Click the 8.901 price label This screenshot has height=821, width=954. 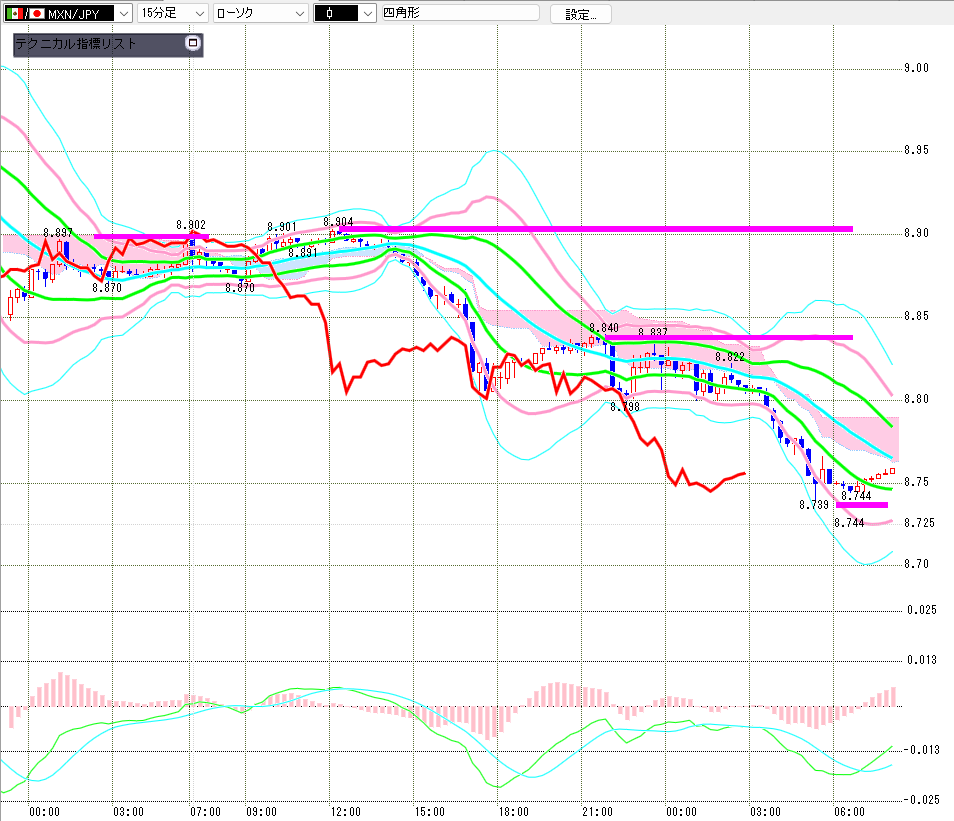pyautogui.click(x=282, y=227)
